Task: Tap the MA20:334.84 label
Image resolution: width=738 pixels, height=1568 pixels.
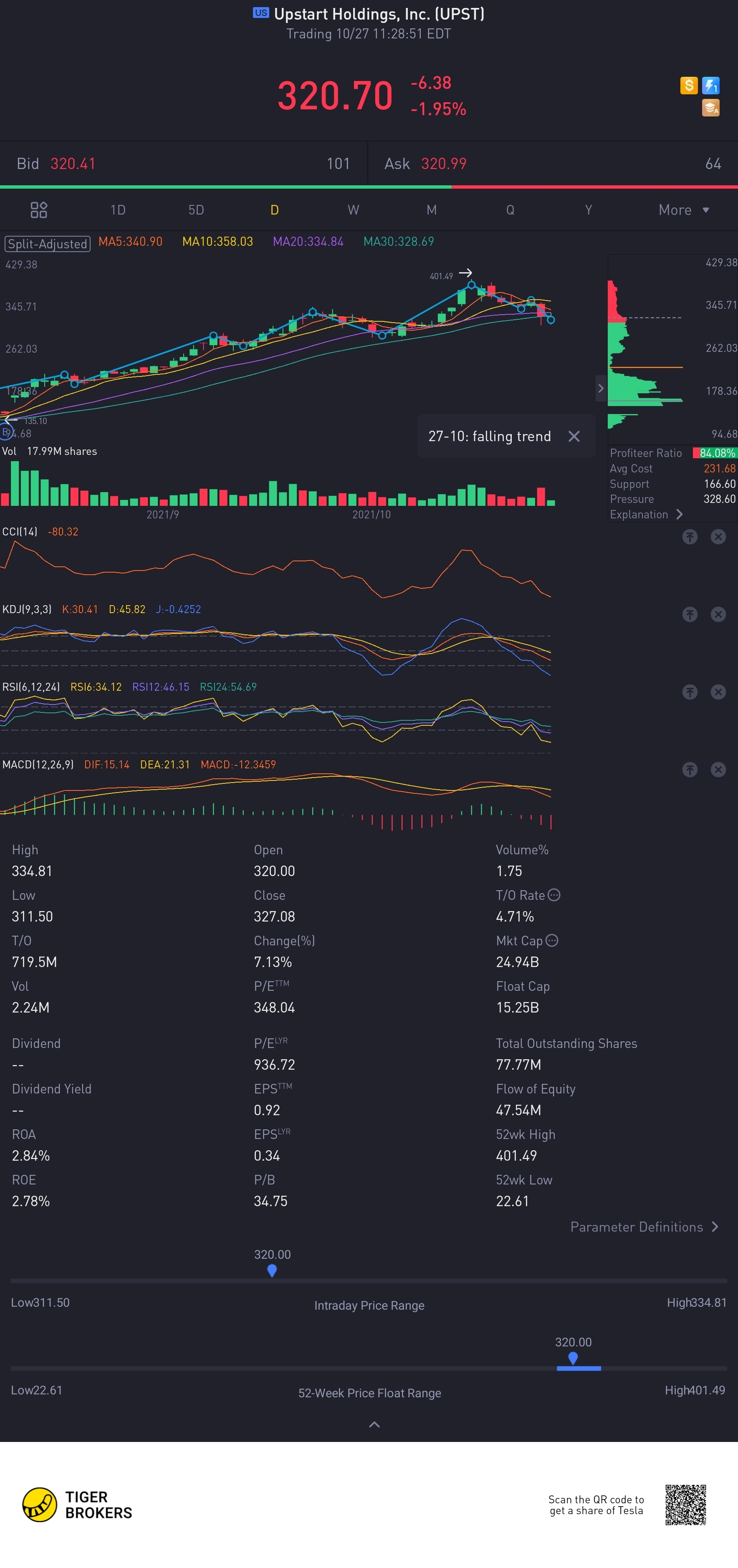Action: pos(308,242)
